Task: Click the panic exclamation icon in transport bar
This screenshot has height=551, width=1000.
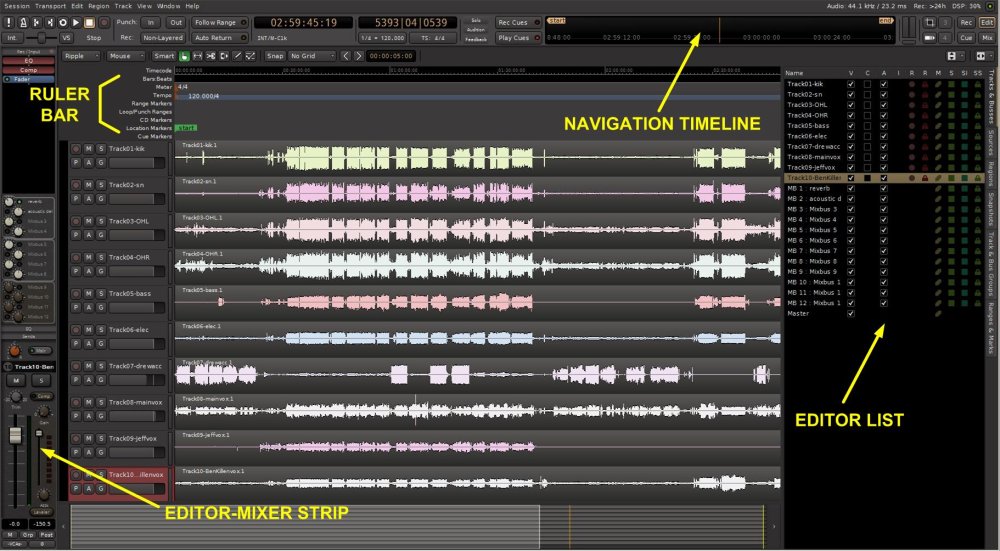Action: click(x=9, y=22)
